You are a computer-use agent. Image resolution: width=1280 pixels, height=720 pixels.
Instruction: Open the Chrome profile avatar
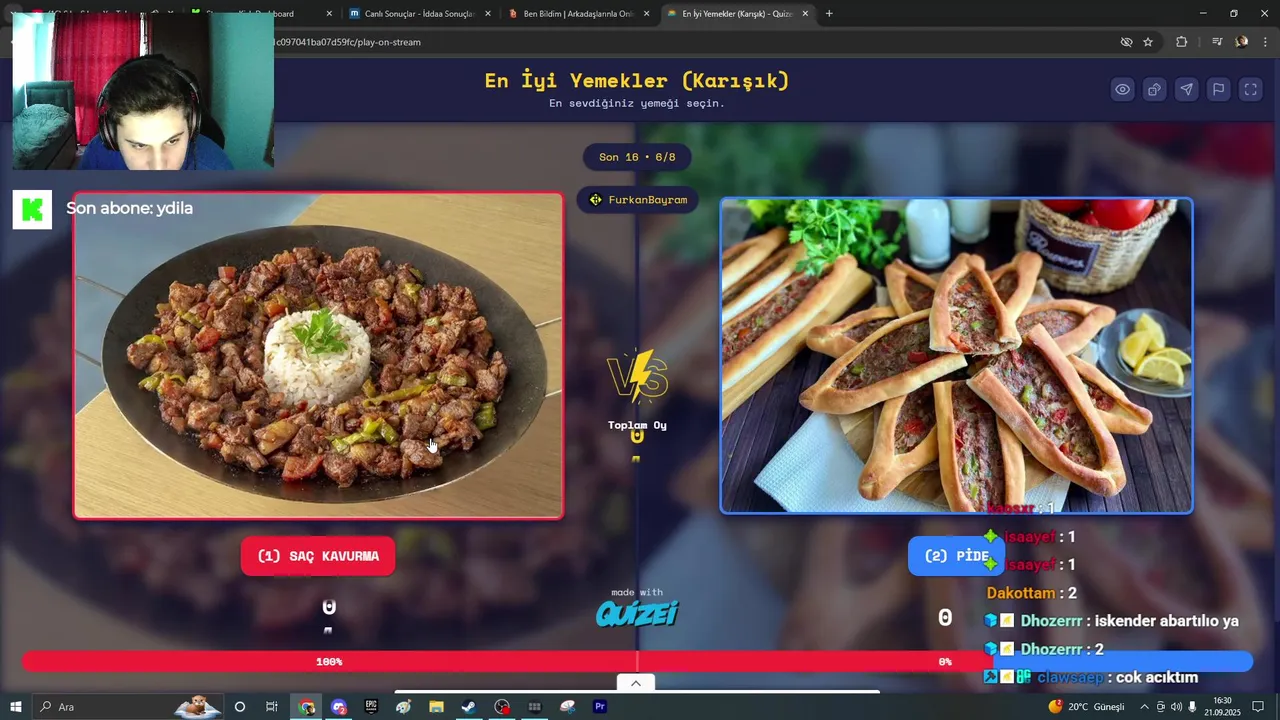[1242, 42]
